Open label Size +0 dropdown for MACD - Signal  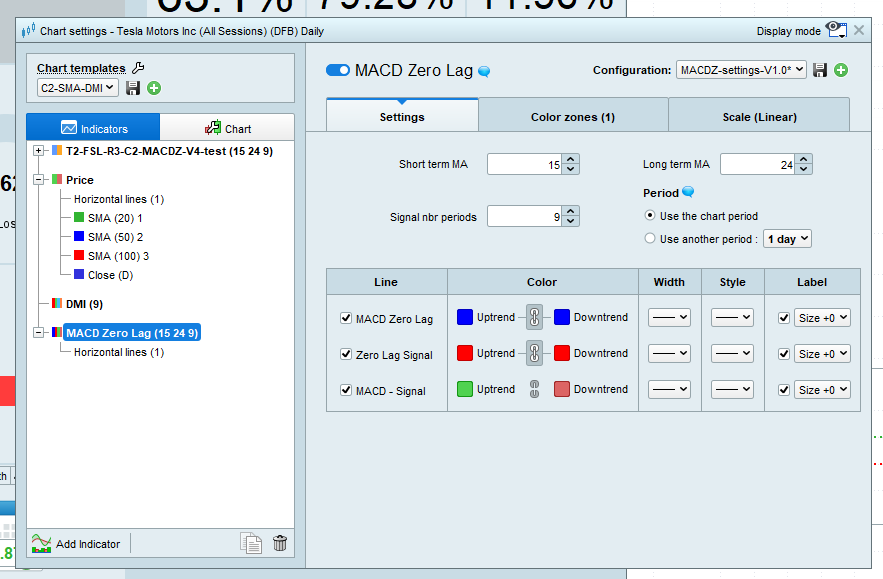pos(822,389)
